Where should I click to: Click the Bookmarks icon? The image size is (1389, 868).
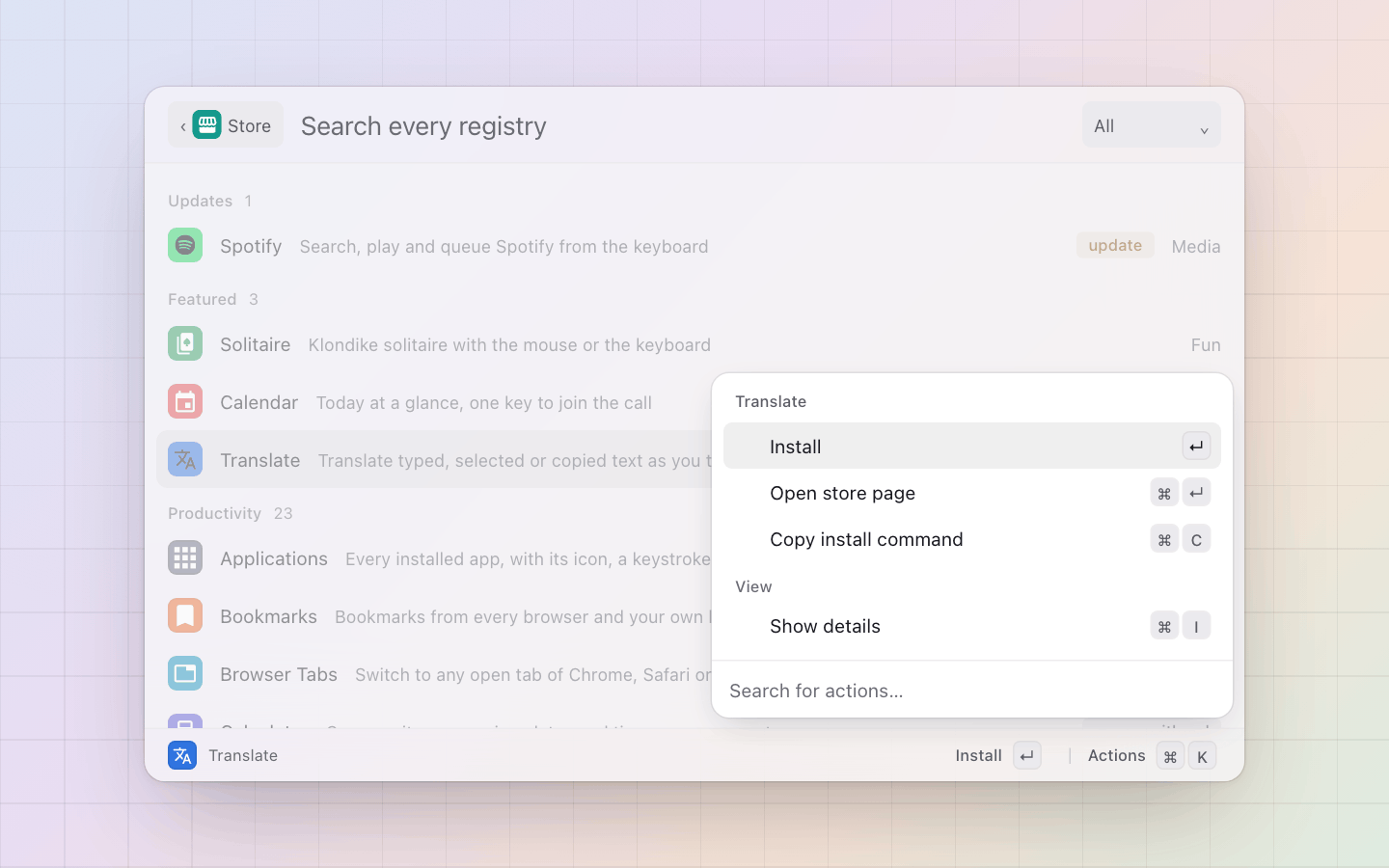pos(185,615)
